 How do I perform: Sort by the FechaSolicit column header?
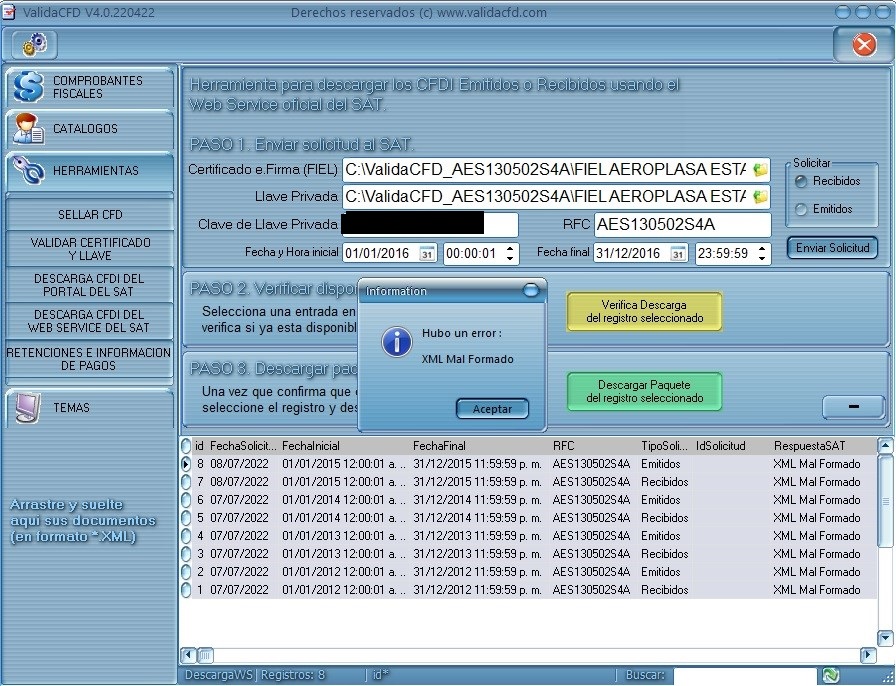click(243, 446)
